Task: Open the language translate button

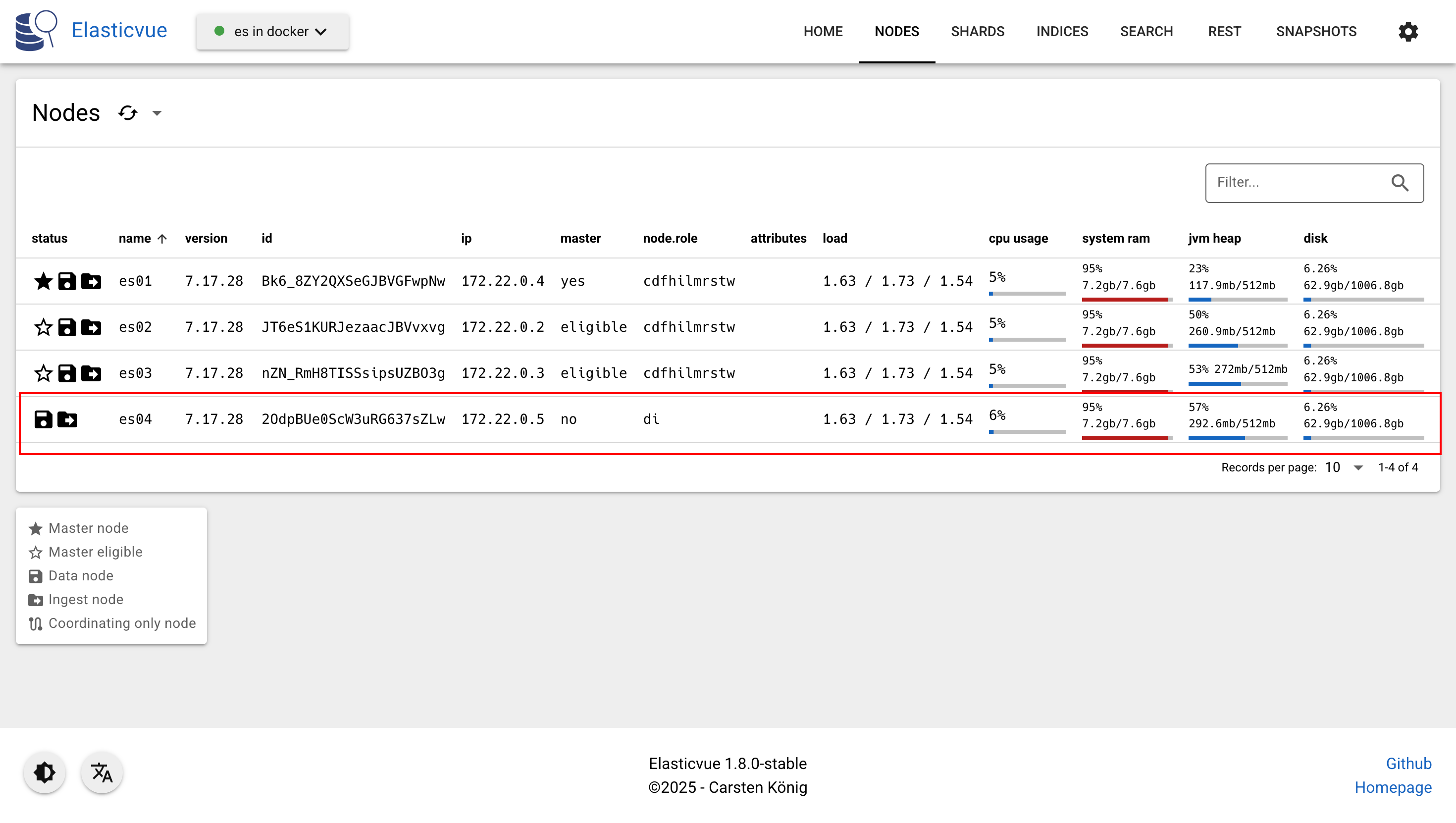Action: (102, 772)
